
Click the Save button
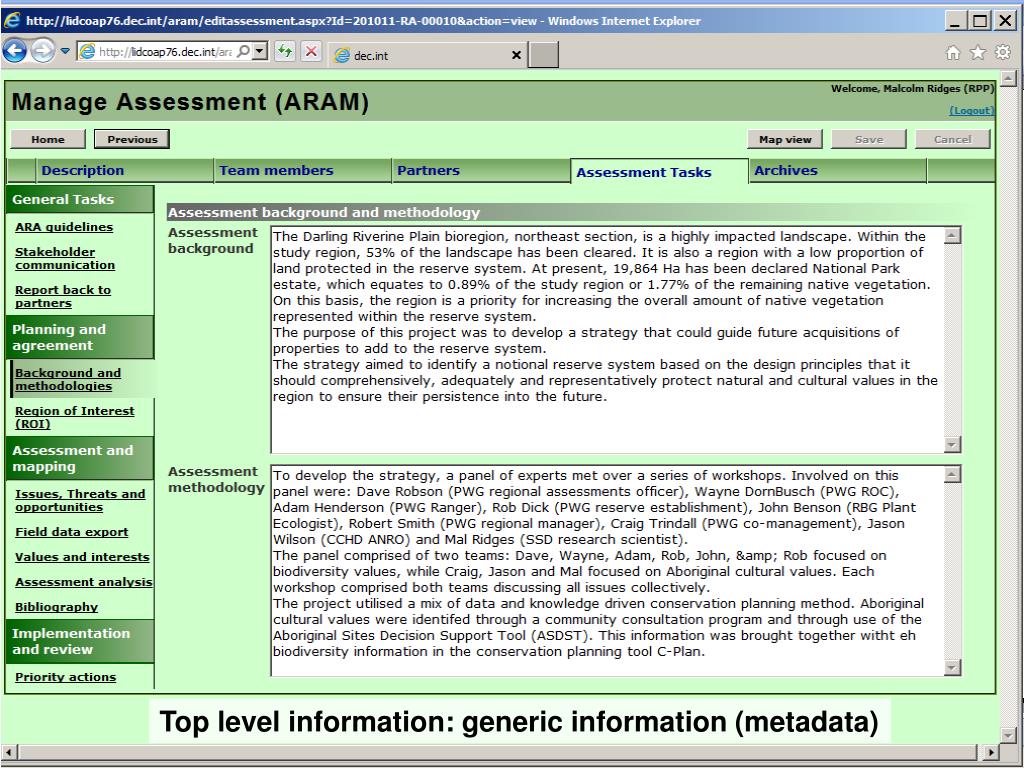click(869, 139)
